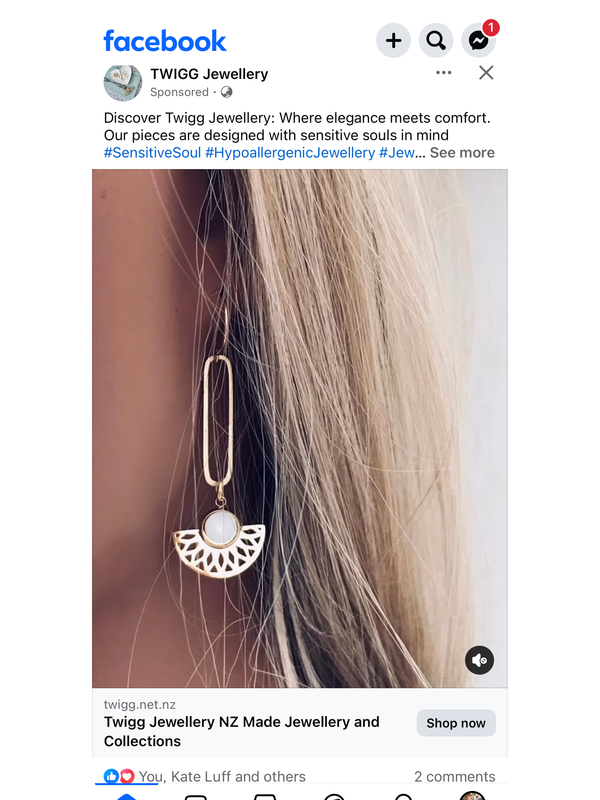Open the three-dot post options menu
600x800 pixels.
point(443,72)
